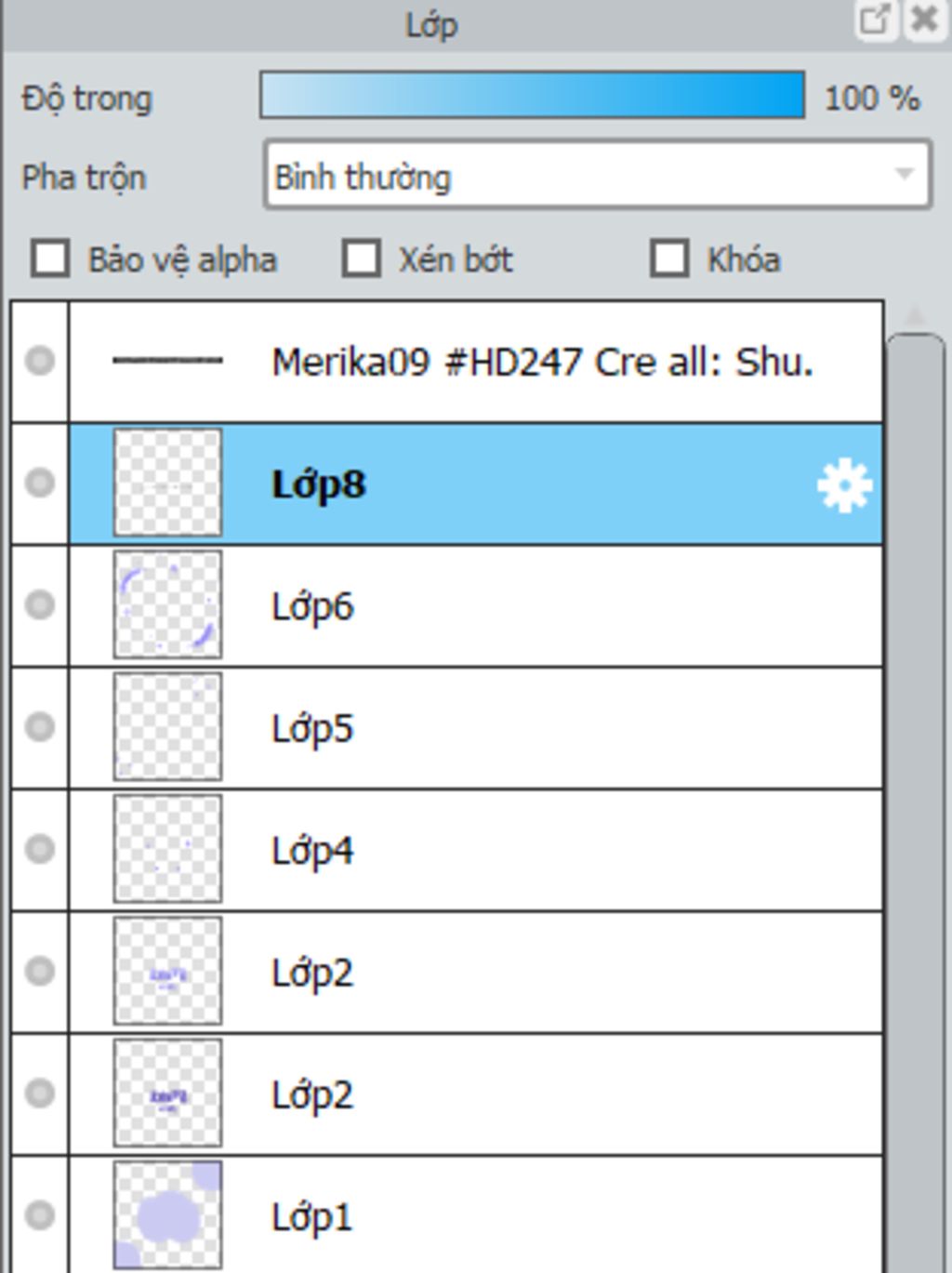Hide the Lớp6 layer visibility dot
Screen dimensions: 952x1273
point(39,604)
